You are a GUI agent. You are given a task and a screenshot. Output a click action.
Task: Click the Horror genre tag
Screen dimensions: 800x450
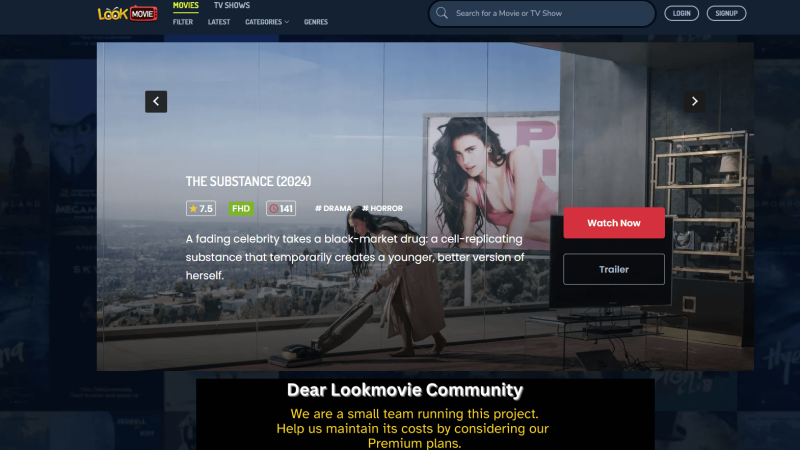(382, 208)
